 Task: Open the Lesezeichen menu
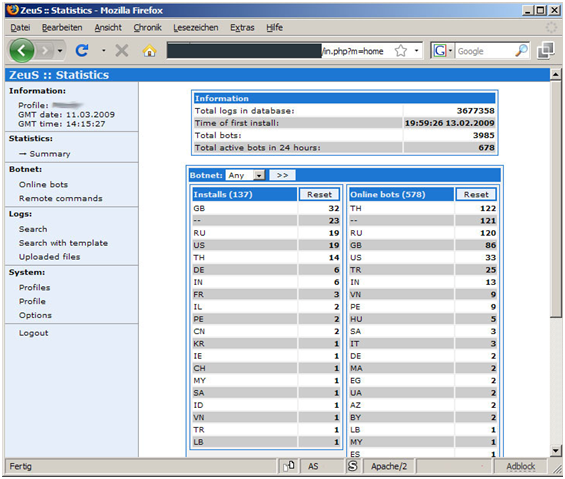point(196,27)
